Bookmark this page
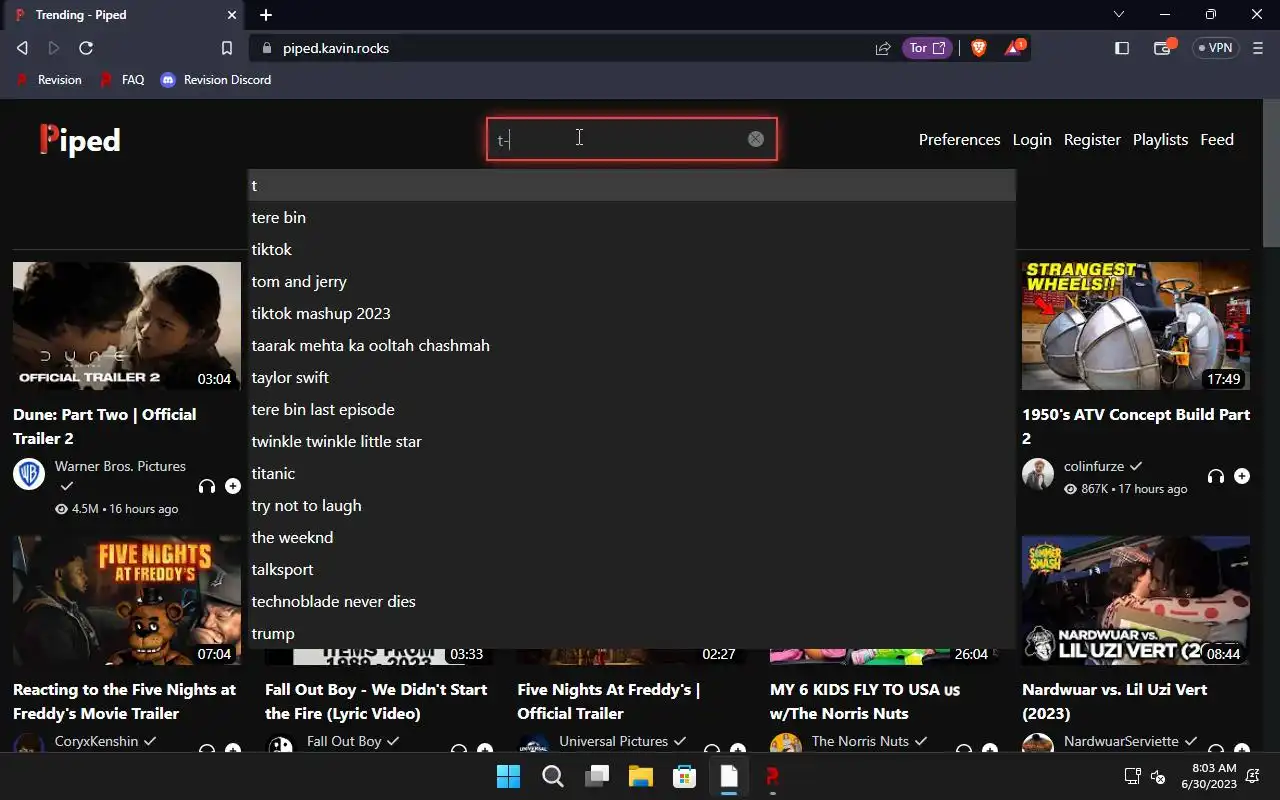Image resolution: width=1280 pixels, height=800 pixels. [227, 48]
